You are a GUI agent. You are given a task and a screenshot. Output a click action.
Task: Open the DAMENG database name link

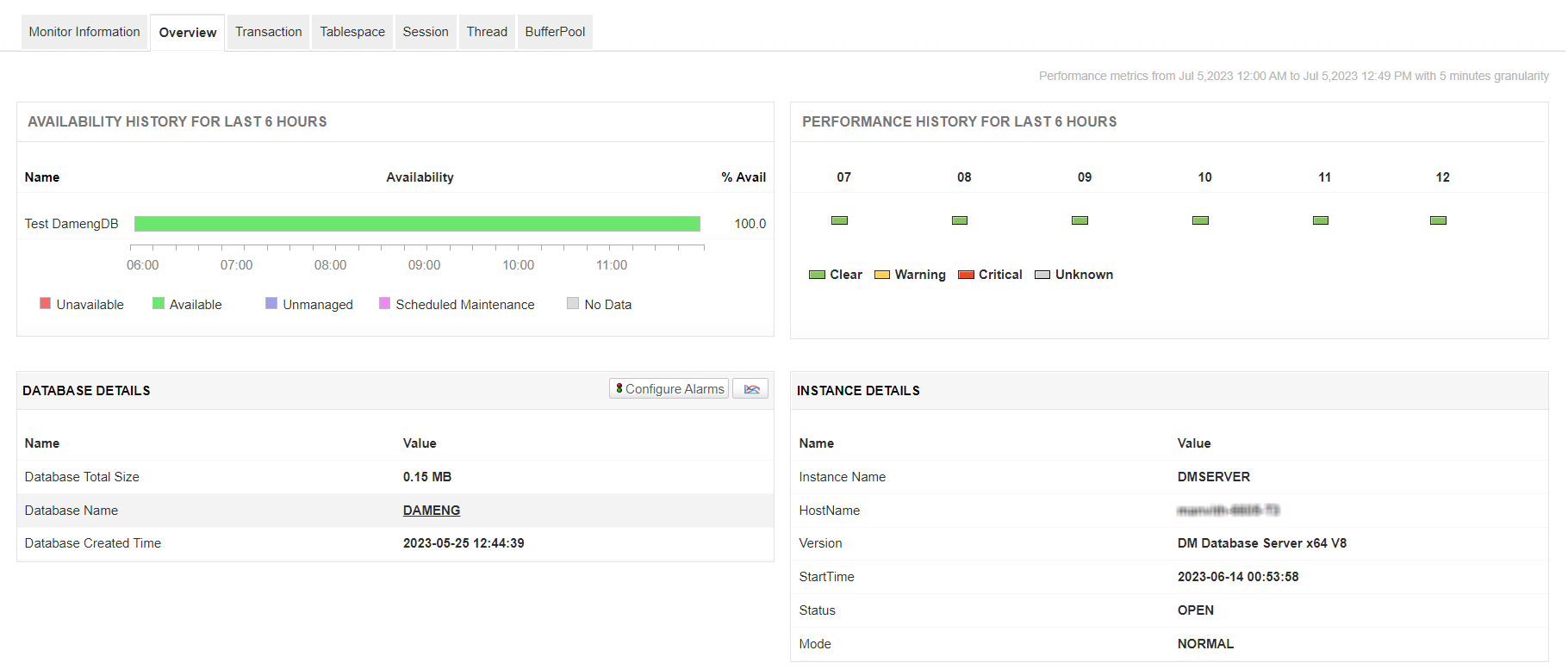pos(431,511)
